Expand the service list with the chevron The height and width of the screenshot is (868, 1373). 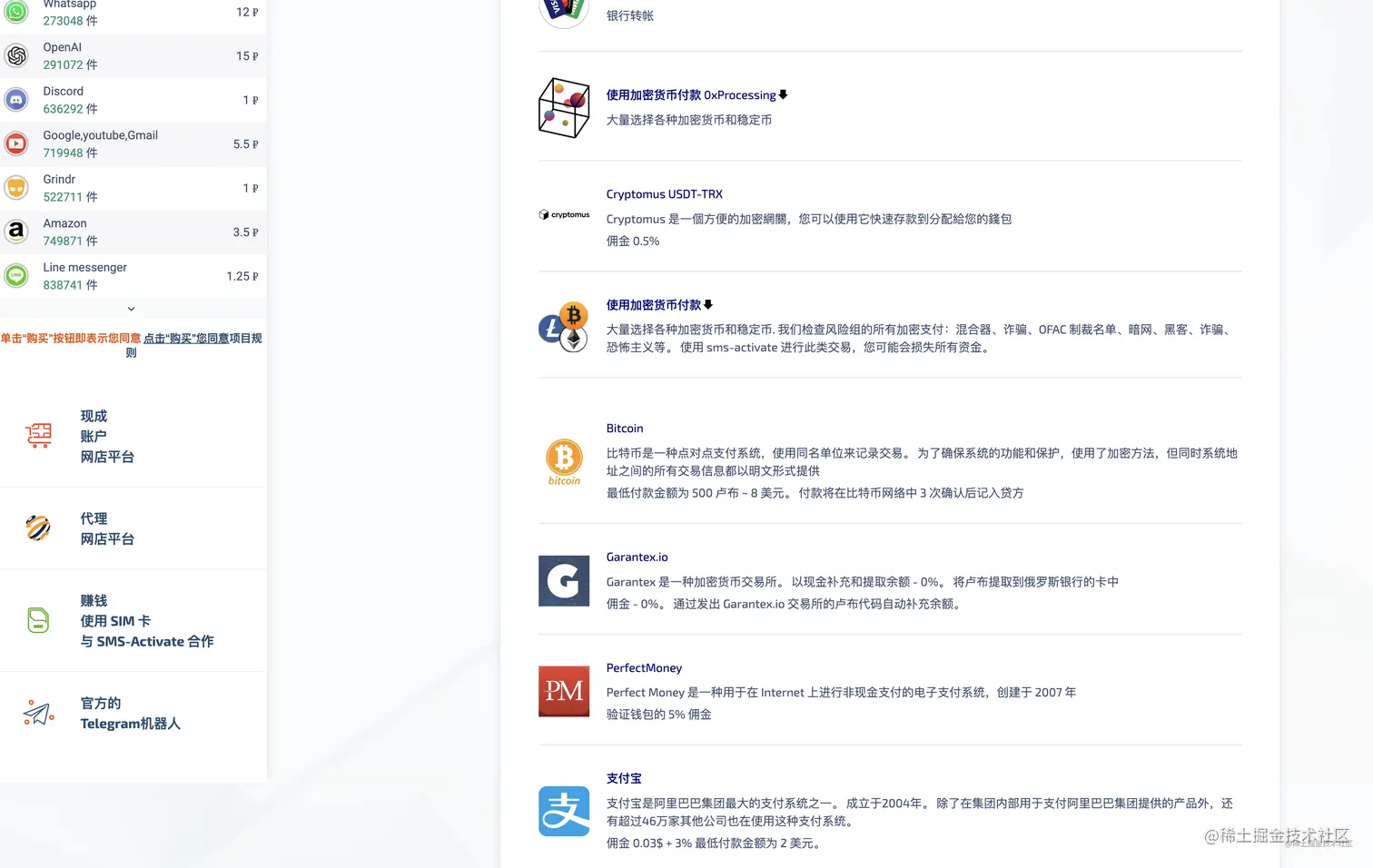coord(131,309)
